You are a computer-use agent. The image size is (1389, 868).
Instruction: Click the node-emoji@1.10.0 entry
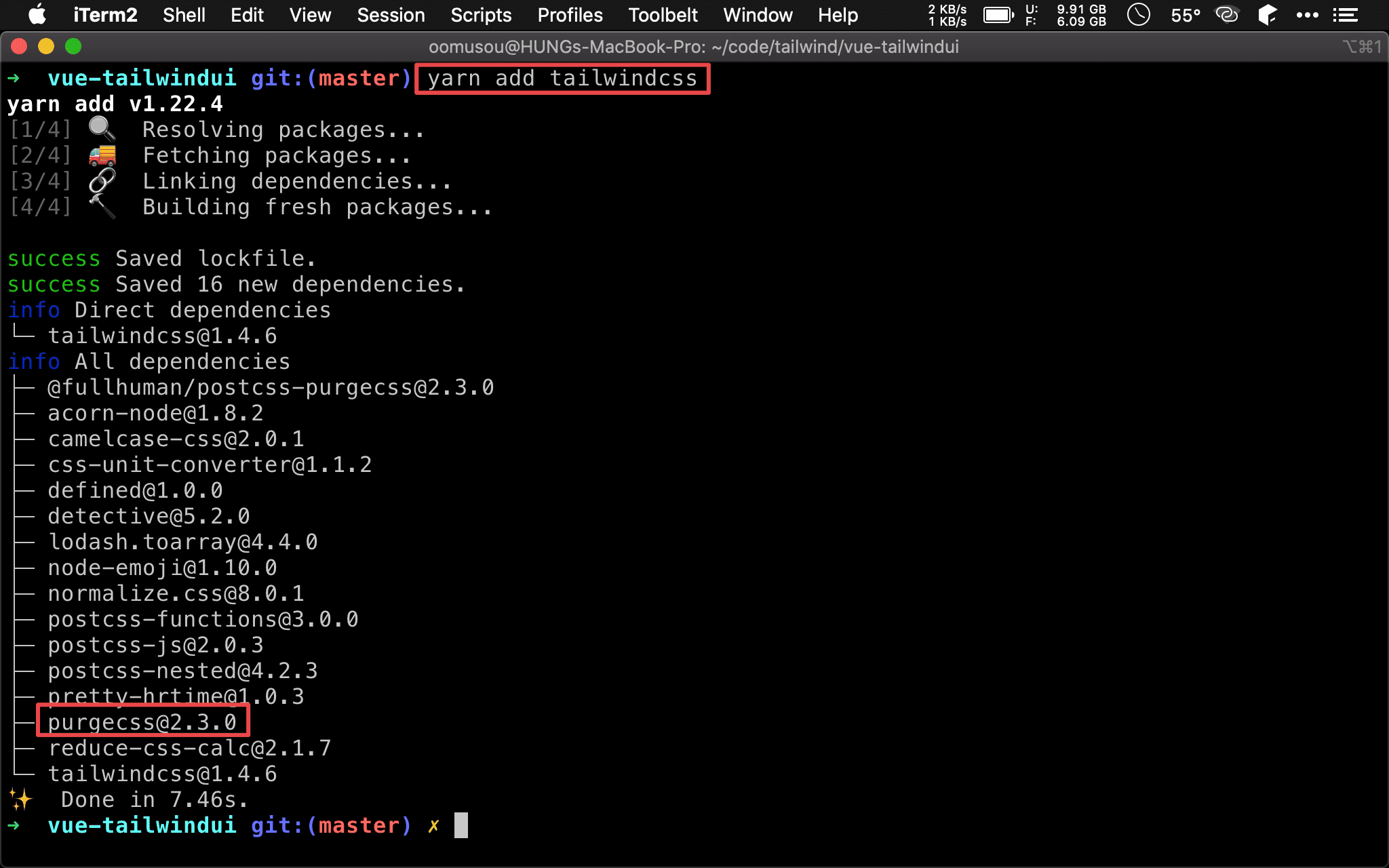[162, 568]
